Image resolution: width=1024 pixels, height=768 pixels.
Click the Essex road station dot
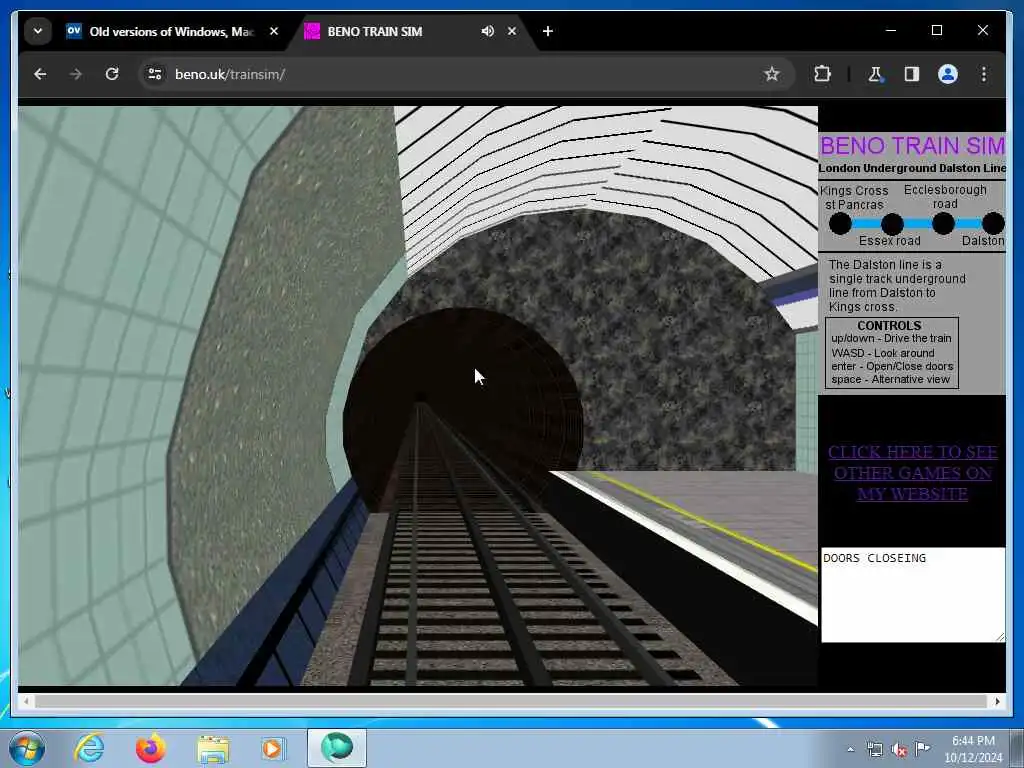892,224
